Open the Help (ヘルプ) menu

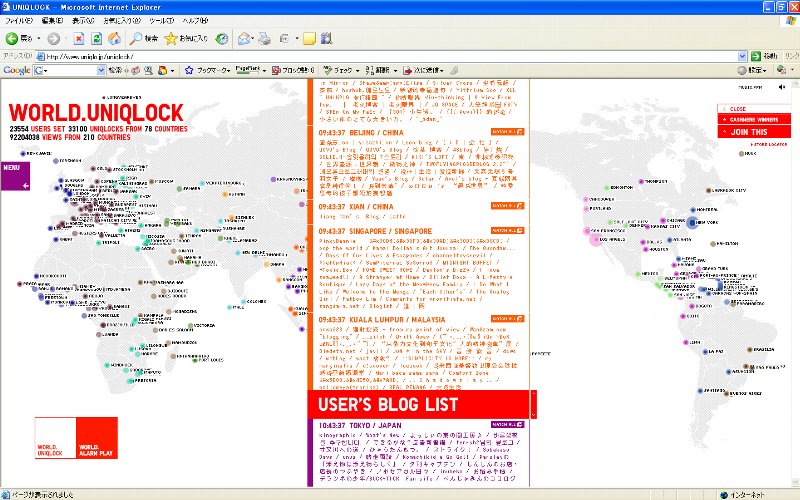[x=195, y=21]
